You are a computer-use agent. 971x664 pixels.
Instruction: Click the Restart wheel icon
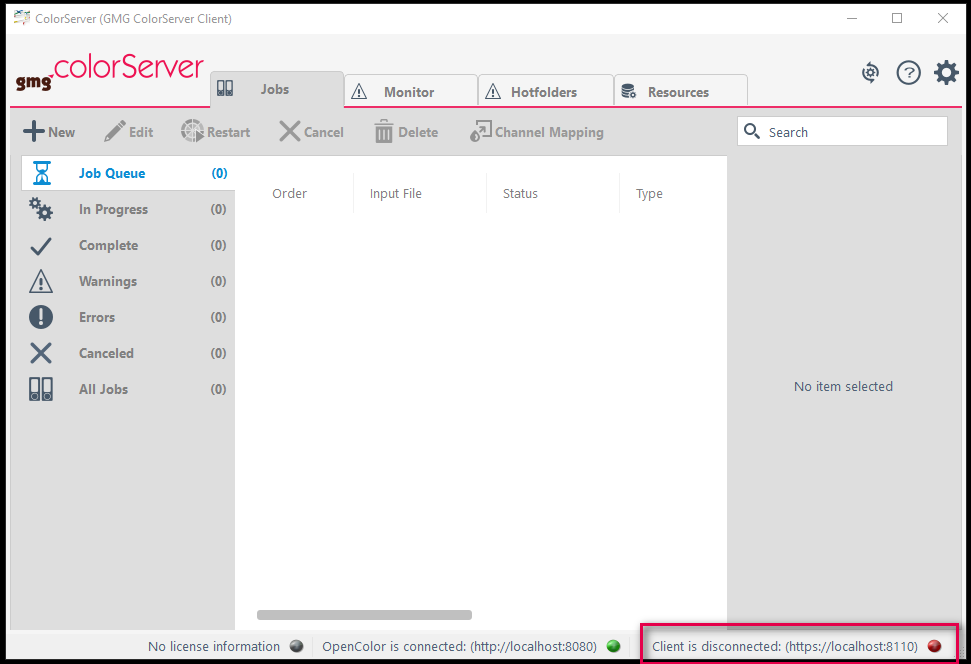(192, 131)
